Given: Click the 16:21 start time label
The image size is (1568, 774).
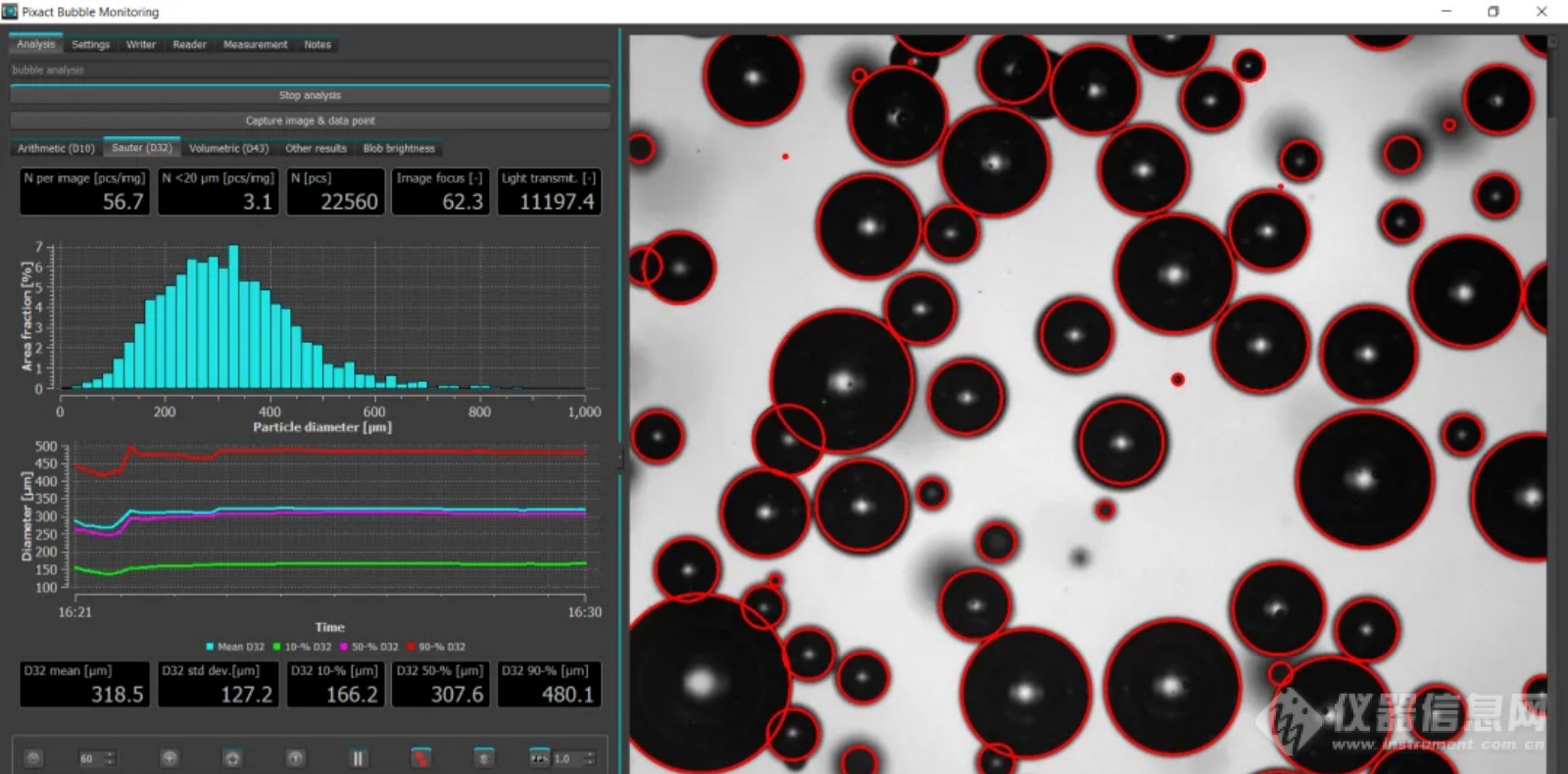Looking at the screenshot, I should tap(74, 612).
